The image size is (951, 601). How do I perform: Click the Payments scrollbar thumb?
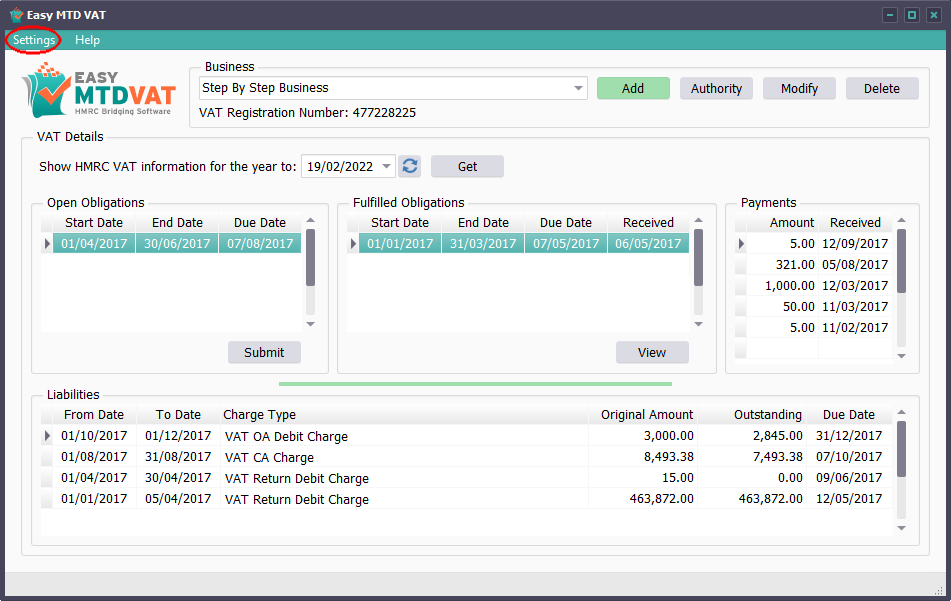click(x=902, y=261)
